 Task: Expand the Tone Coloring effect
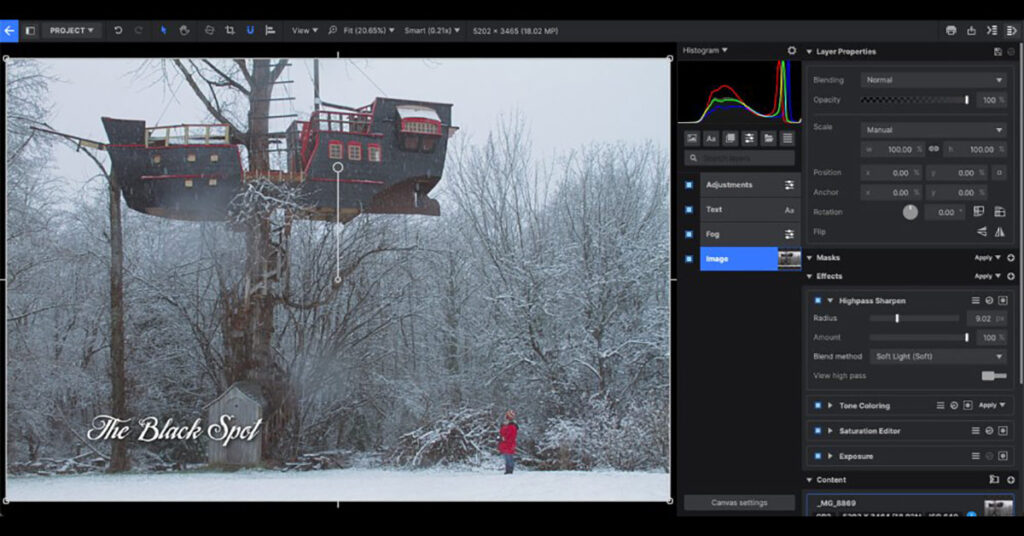pos(829,406)
